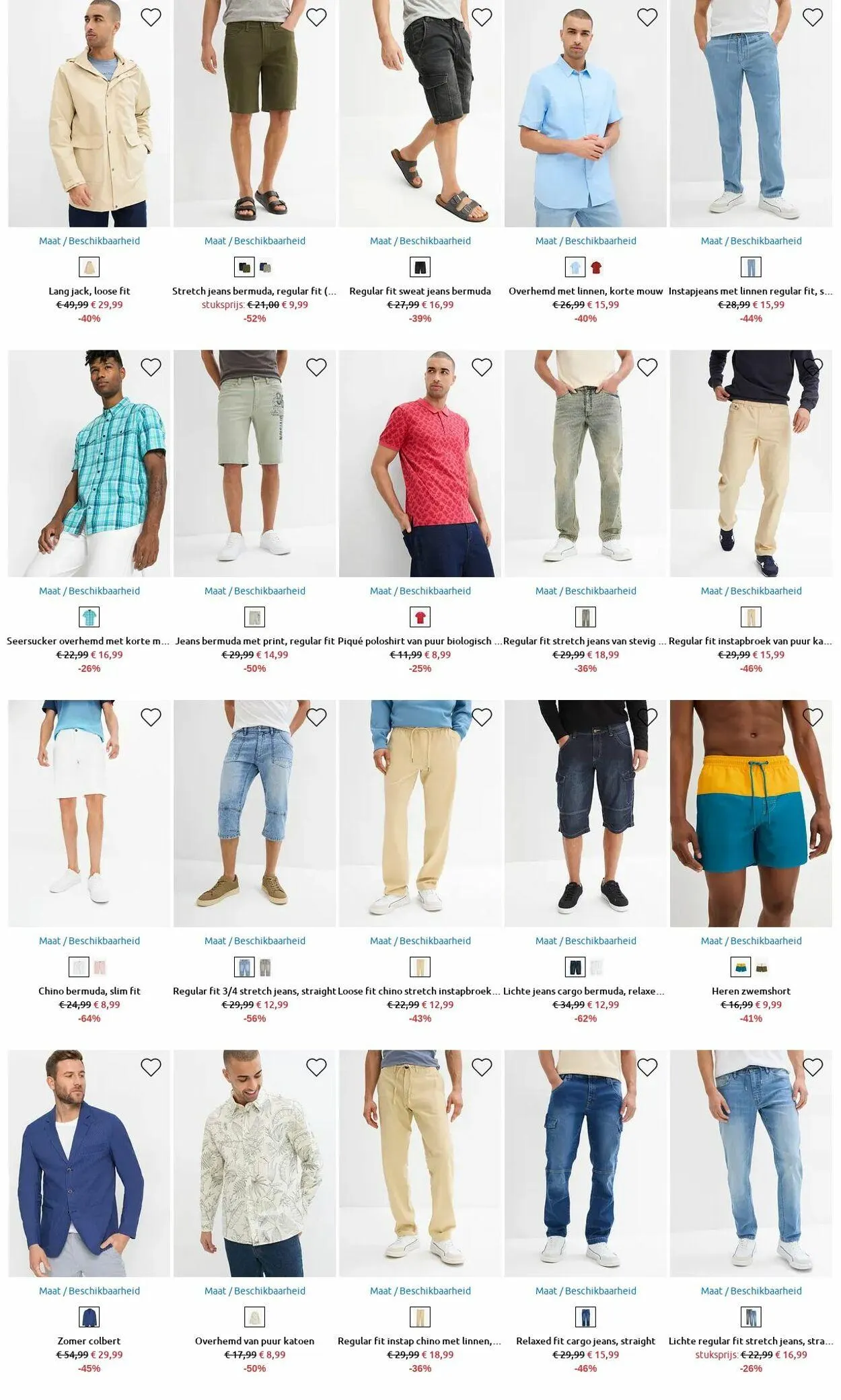Open Instapjeans met linnen product image
The image size is (841, 1400).
(751, 114)
